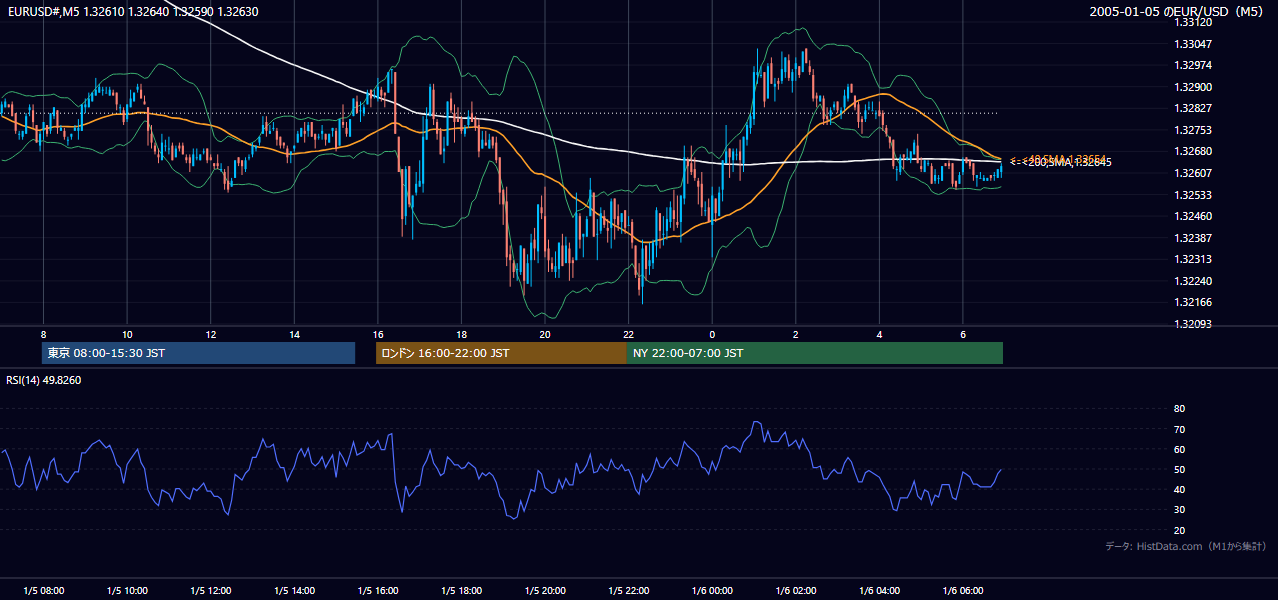Viewport: 1278px width, 600px height.
Task: Click the Tokyo session bar 東京 08:00-15:30 JST
Action: pos(198,353)
